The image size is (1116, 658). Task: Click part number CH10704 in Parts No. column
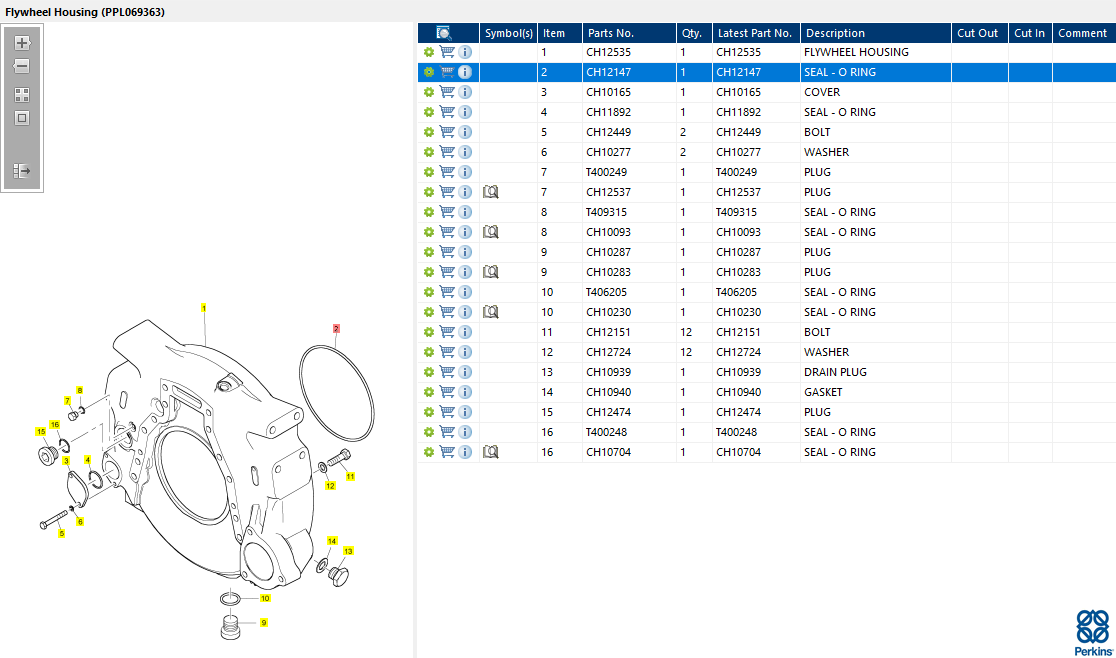(x=609, y=452)
